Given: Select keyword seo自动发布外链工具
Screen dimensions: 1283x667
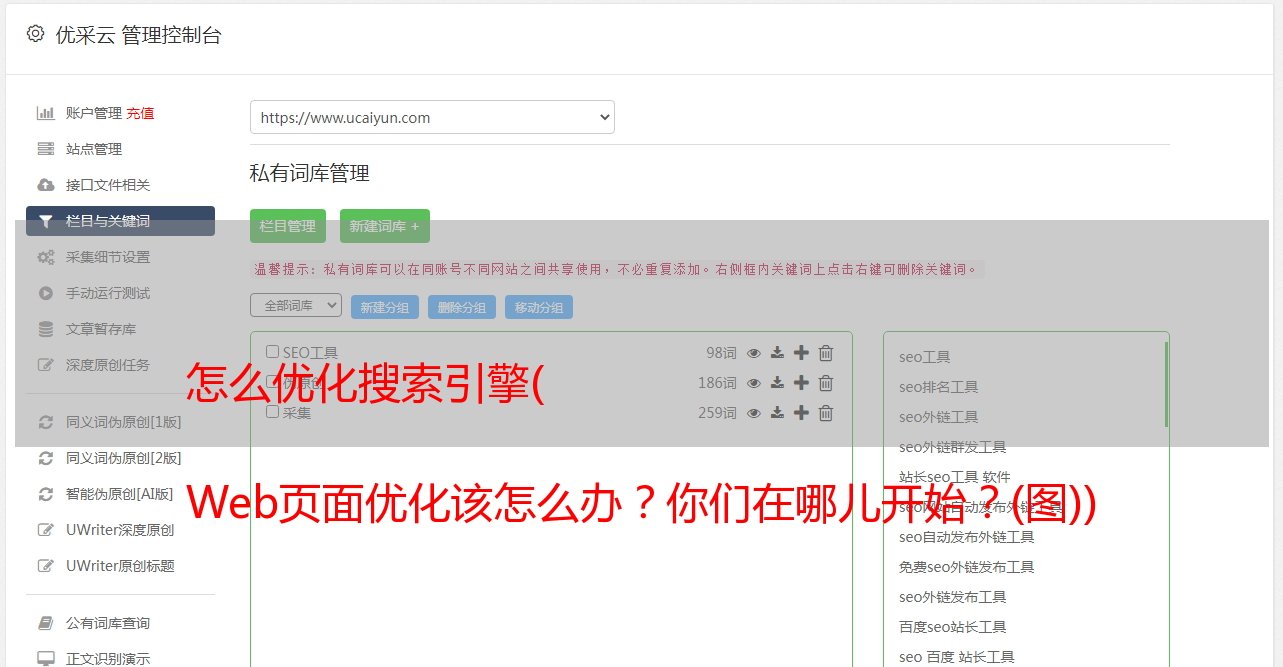Looking at the screenshot, I should (x=967, y=537).
